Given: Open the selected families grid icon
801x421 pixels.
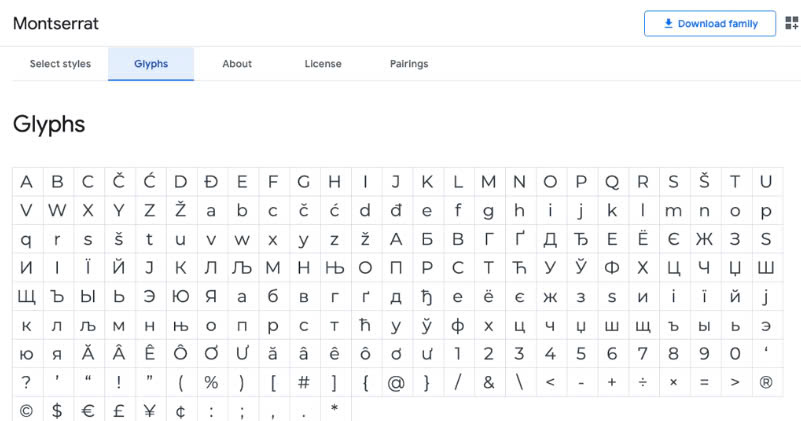Looking at the screenshot, I should click(791, 24).
